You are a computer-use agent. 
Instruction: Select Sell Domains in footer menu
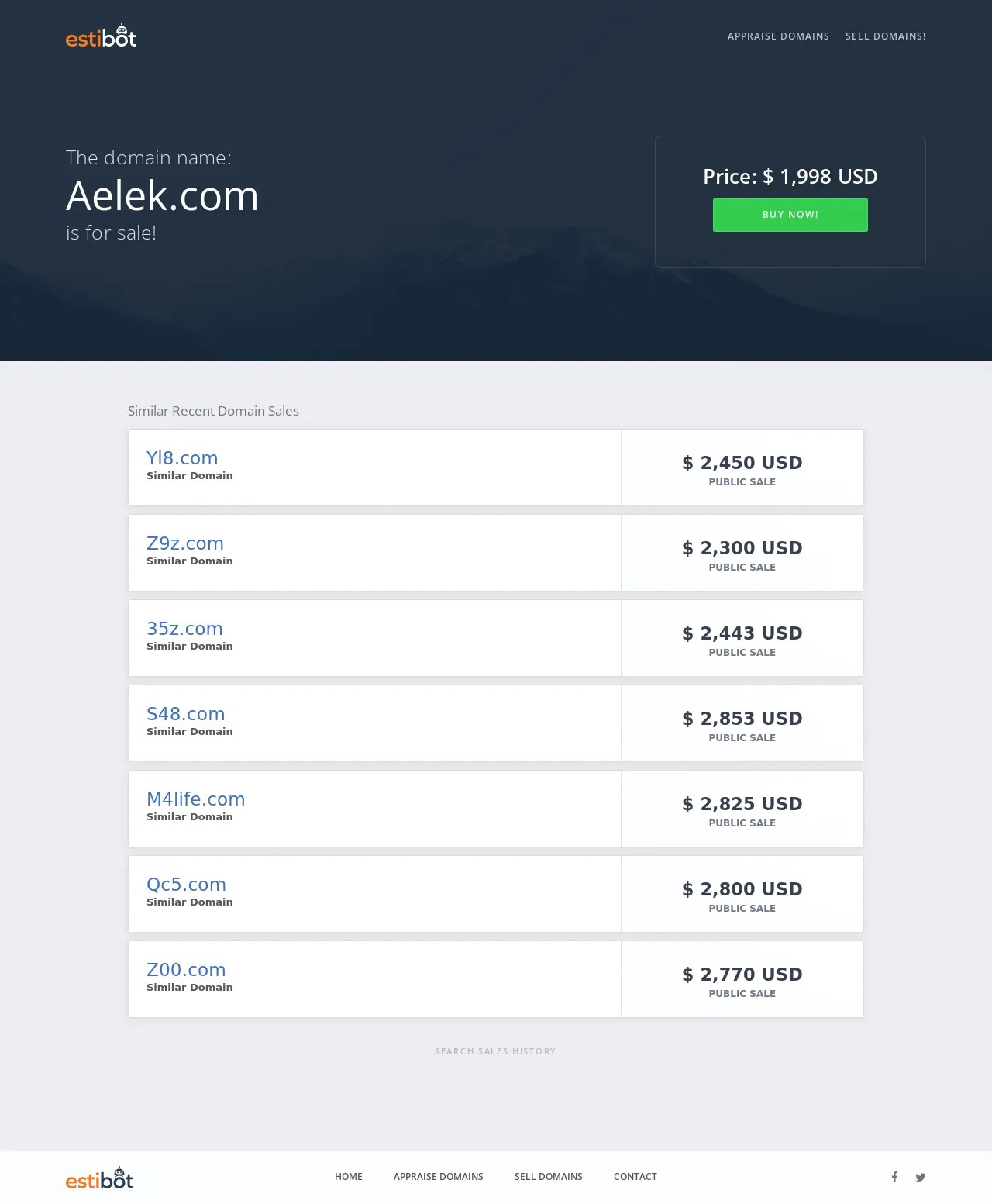pyautogui.click(x=549, y=1177)
